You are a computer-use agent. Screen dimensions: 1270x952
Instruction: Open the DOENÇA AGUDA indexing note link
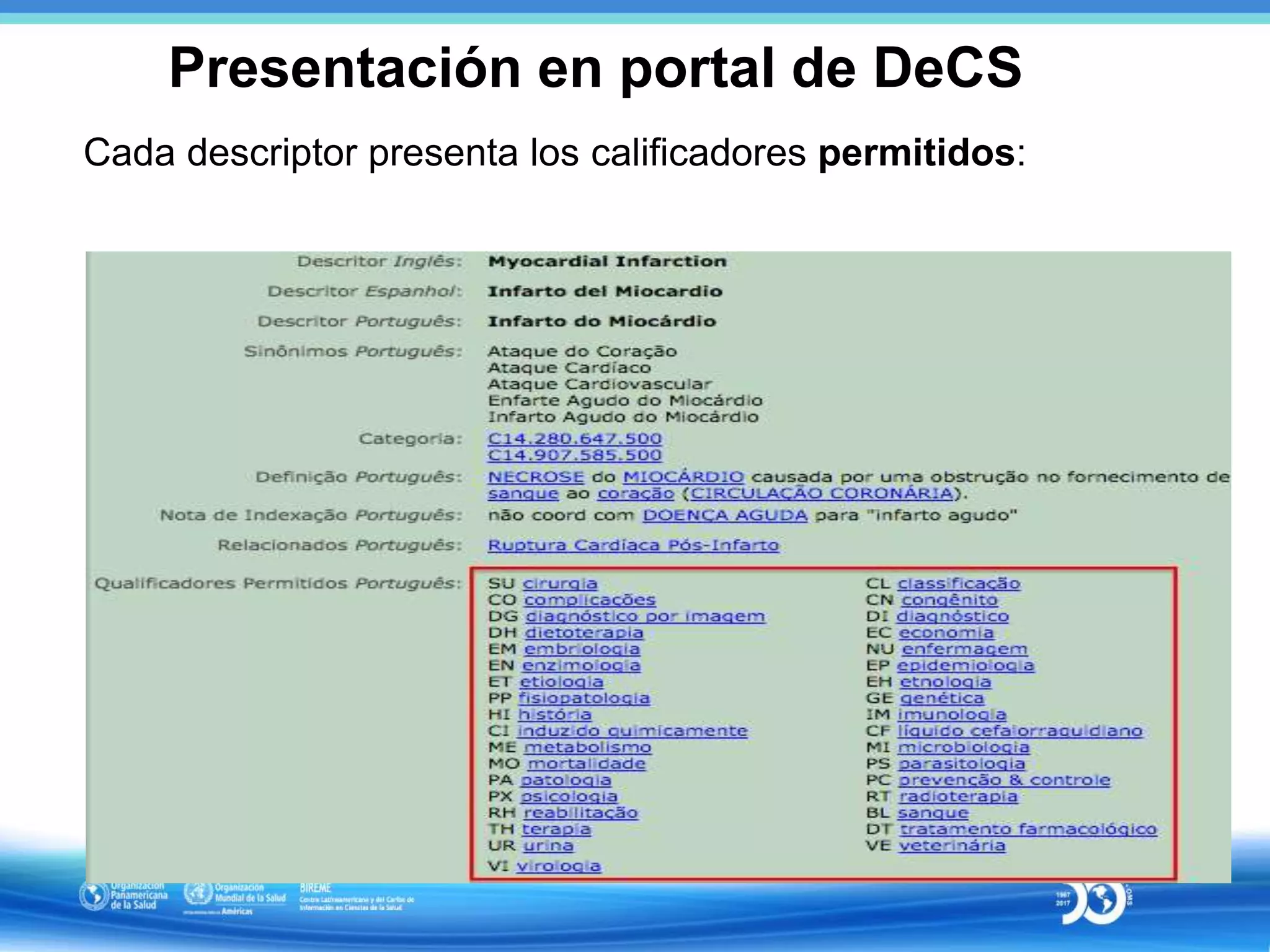pyautogui.click(x=725, y=516)
